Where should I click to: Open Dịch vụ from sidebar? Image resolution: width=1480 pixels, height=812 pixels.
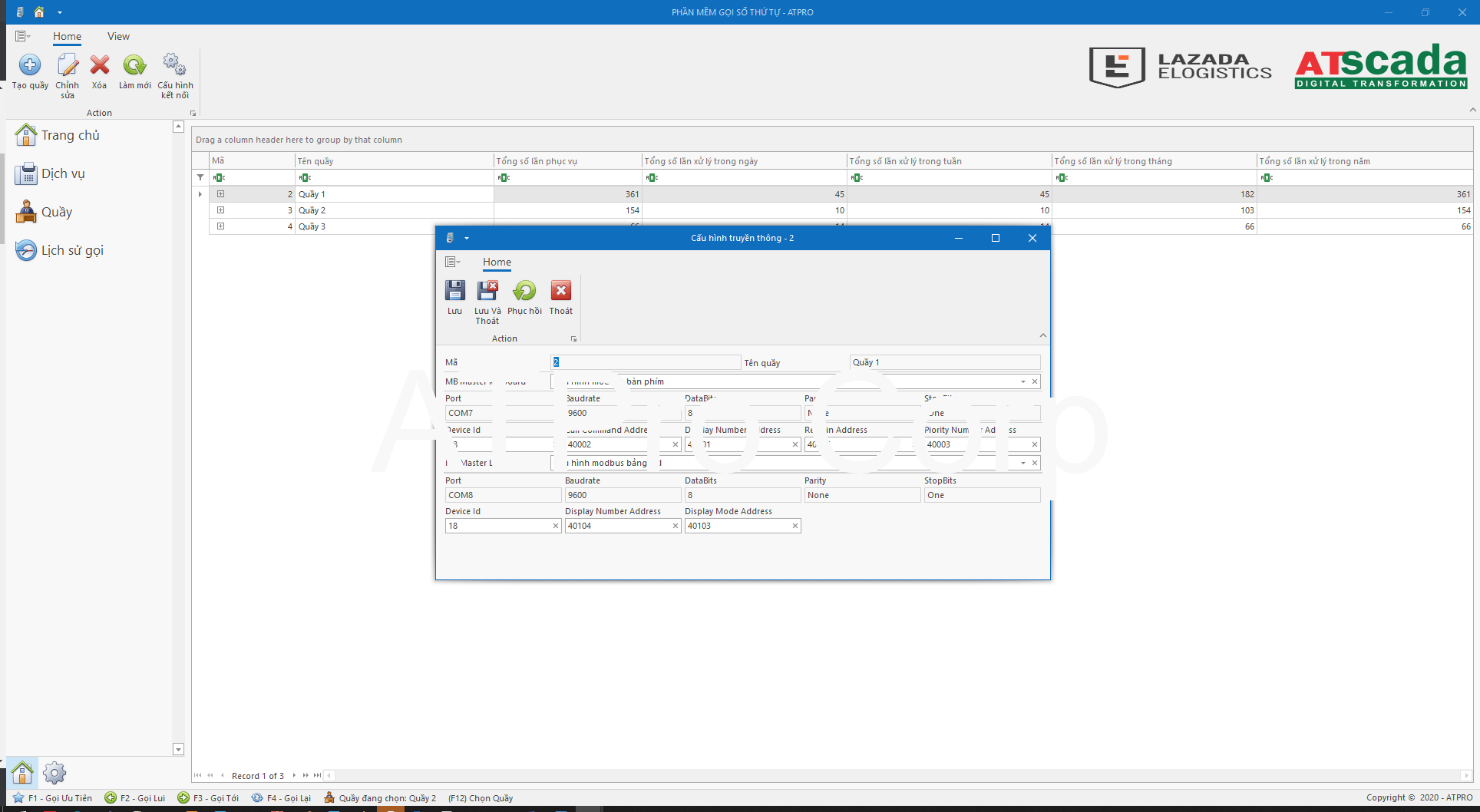pyautogui.click(x=63, y=173)
